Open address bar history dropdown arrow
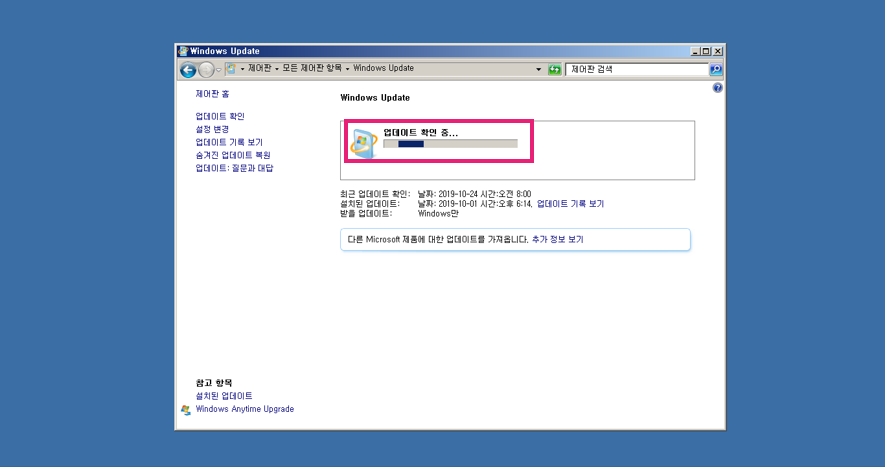The width and height of the screenshot is (885, 467). [x=538, y=69]
